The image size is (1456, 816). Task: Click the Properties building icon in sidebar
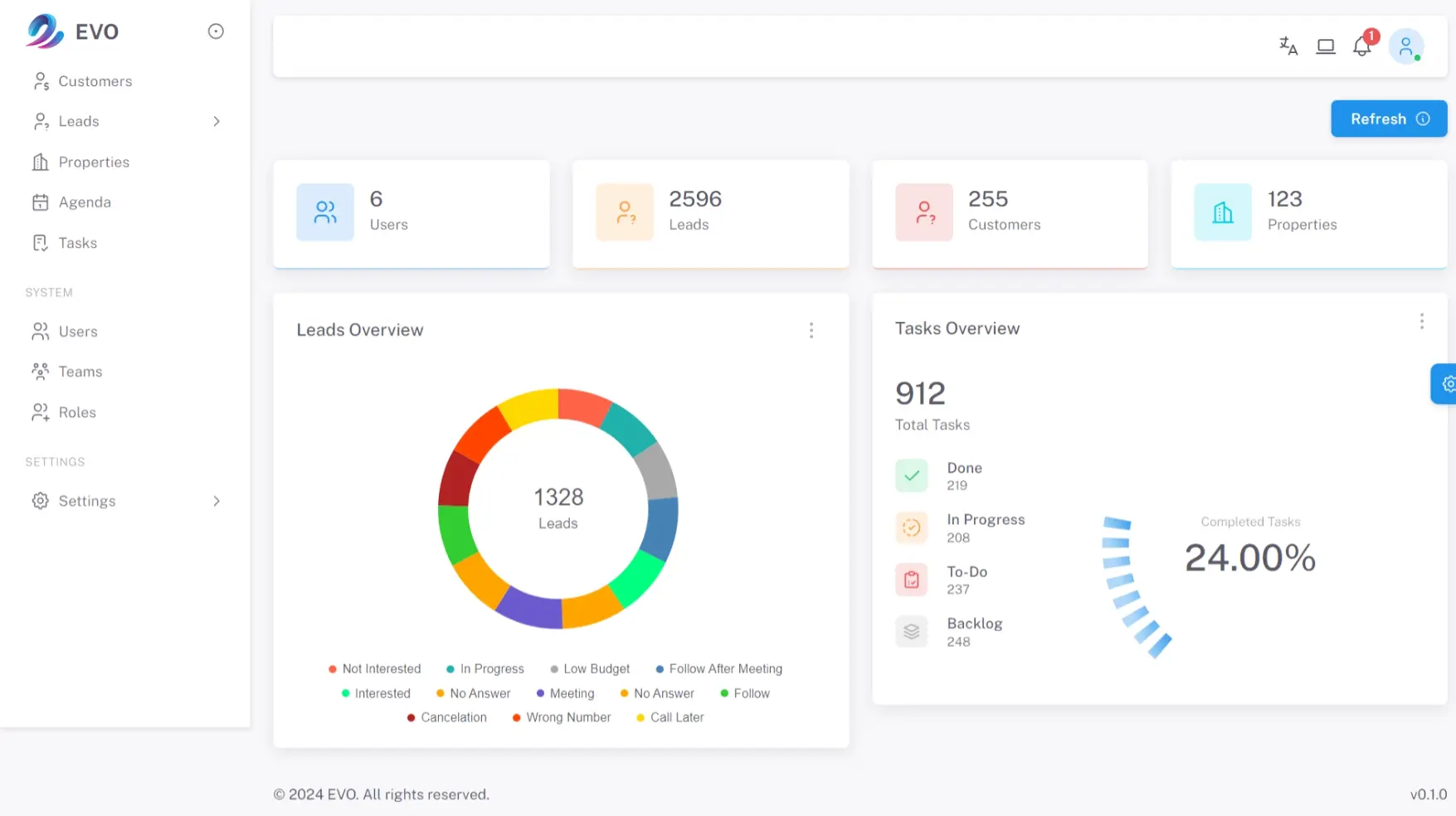[x=41, y=162]
